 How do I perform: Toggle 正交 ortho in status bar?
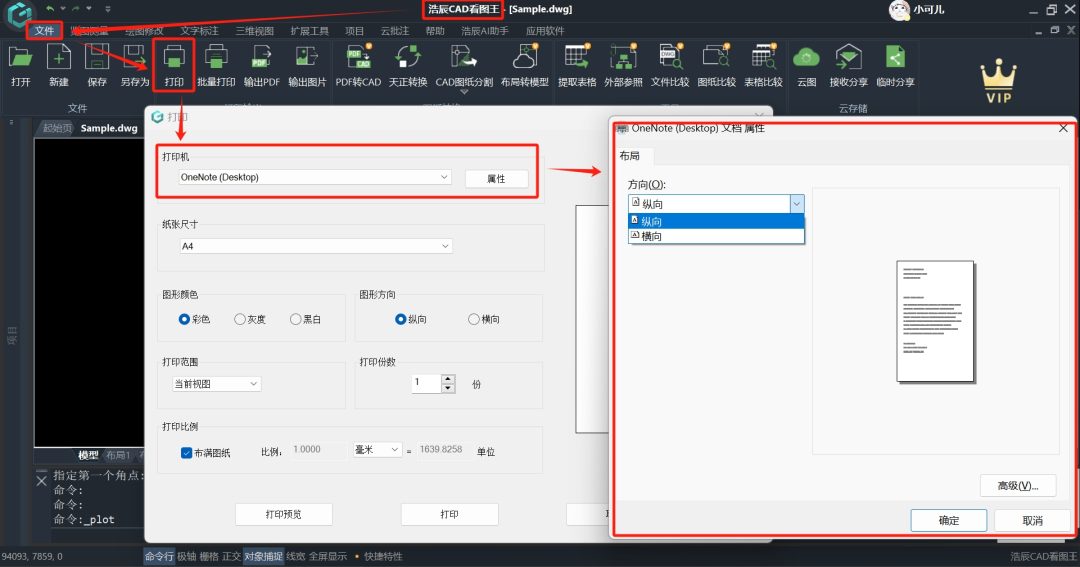[231, 556]
